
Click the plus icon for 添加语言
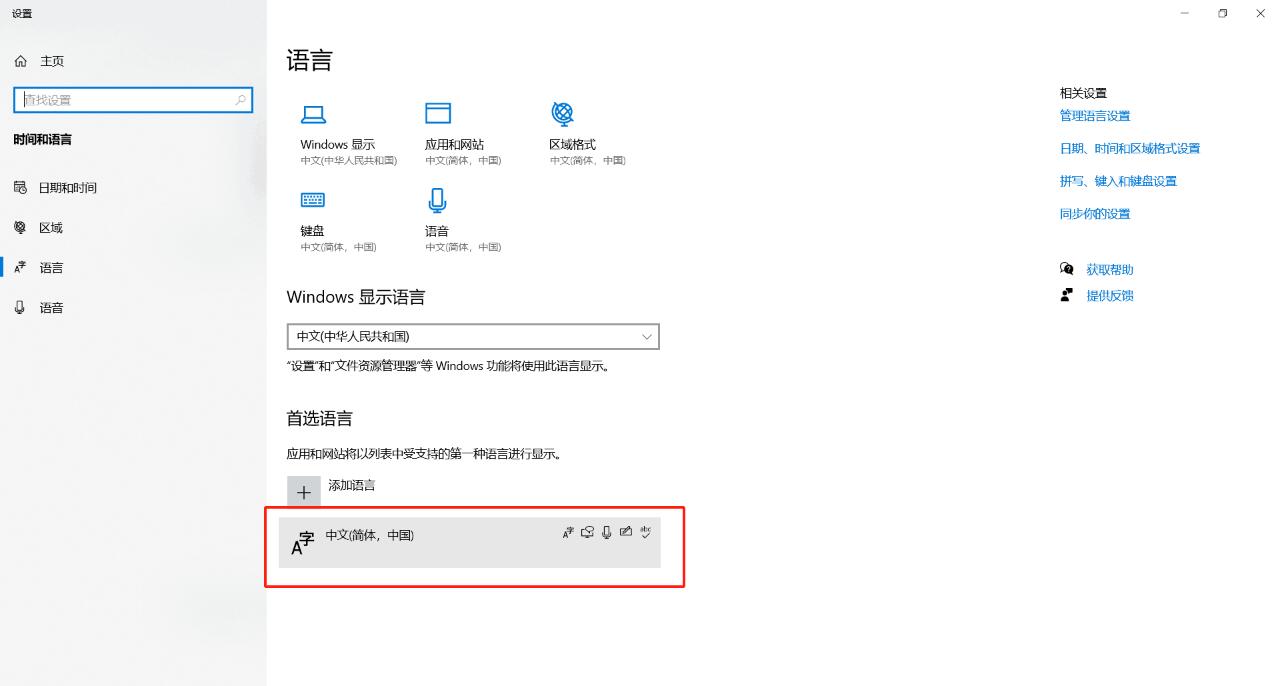click(x=304, y=492)
